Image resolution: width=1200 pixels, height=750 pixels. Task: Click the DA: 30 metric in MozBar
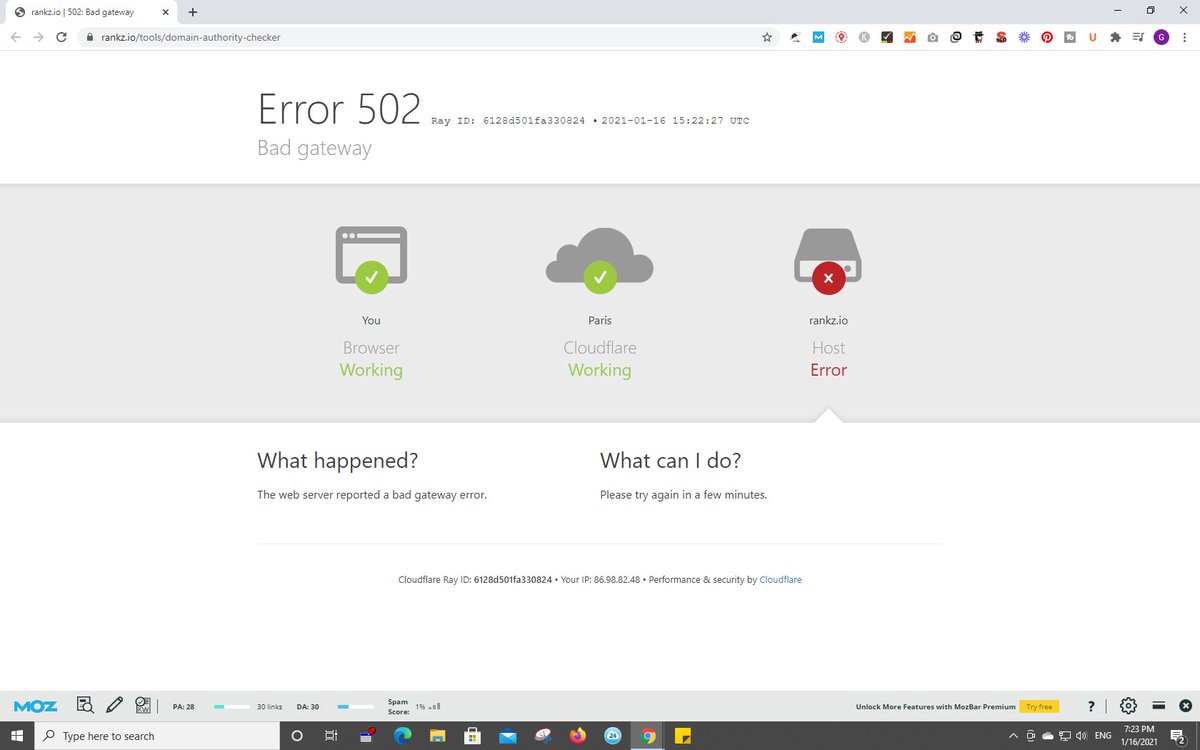click(307, 707)
